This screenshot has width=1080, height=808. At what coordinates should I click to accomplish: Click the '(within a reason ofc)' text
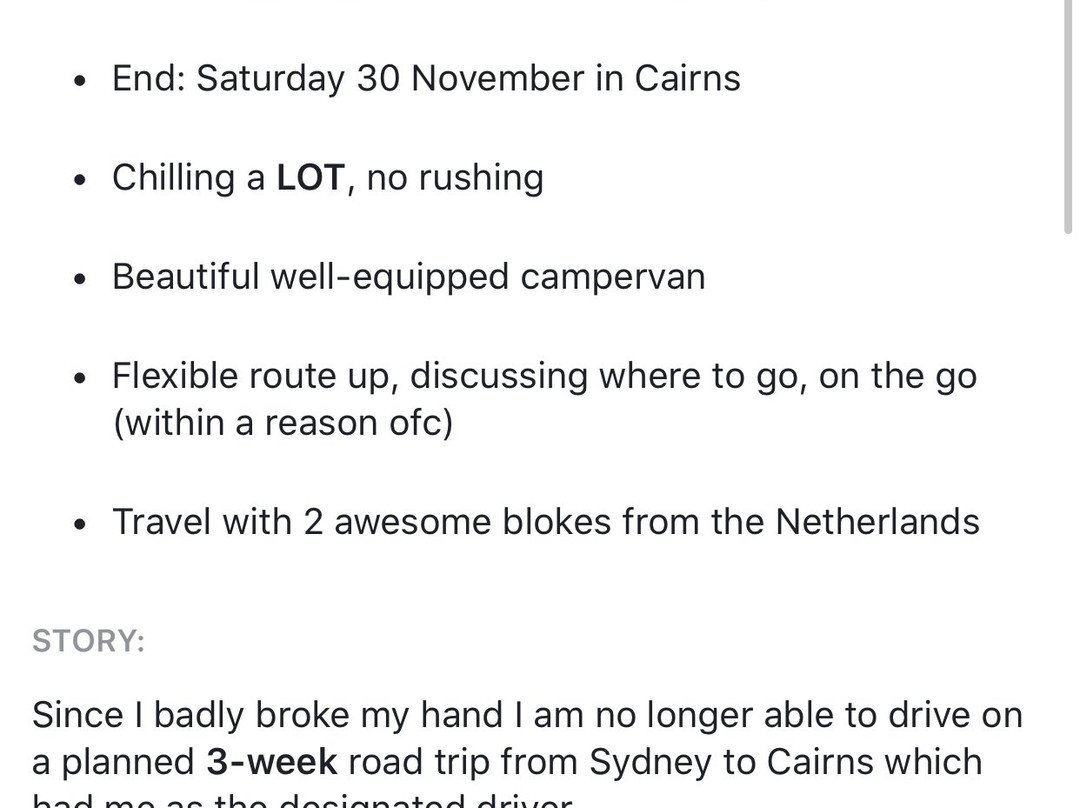point(283,423)
